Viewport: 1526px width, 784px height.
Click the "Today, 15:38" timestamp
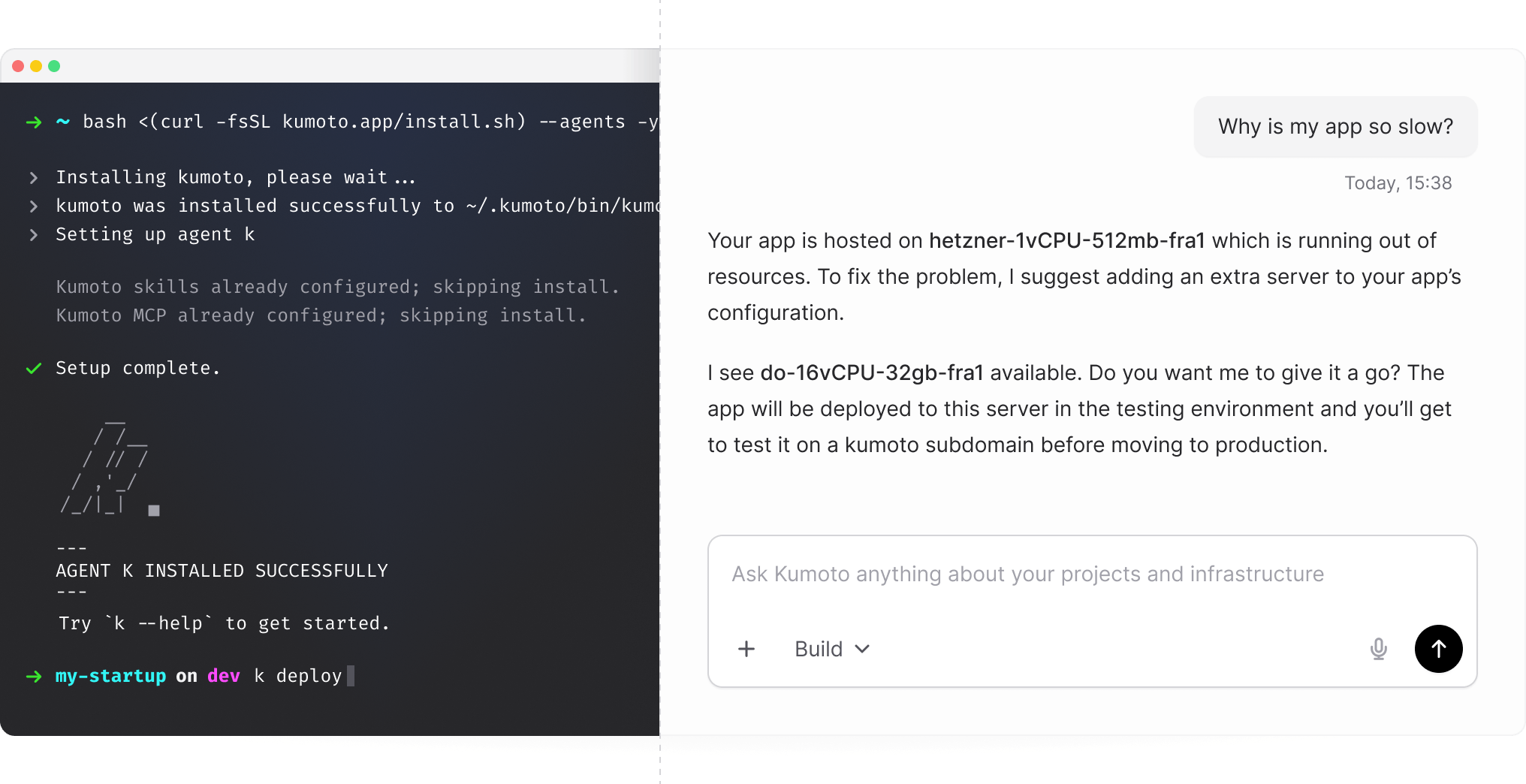pos(1398,183)
